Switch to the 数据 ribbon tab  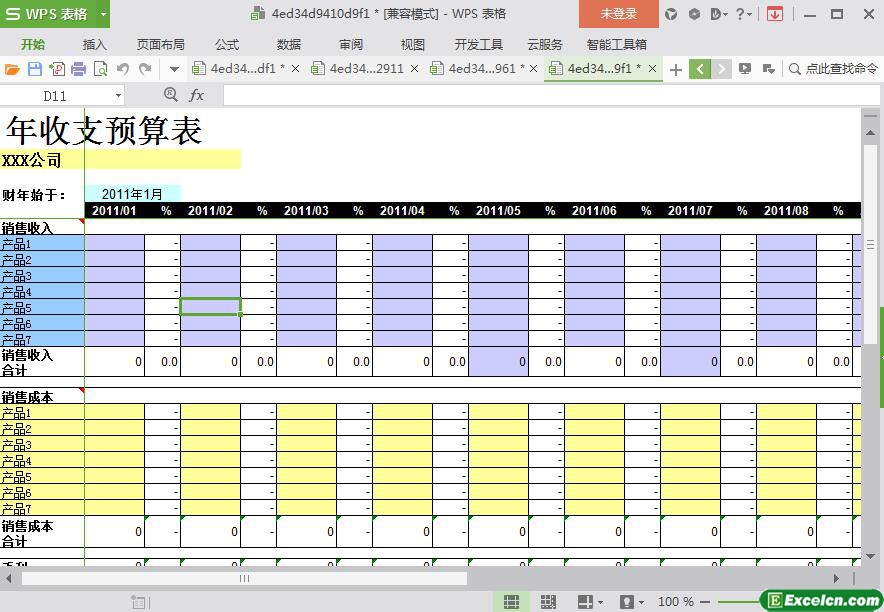coord(289,44)
